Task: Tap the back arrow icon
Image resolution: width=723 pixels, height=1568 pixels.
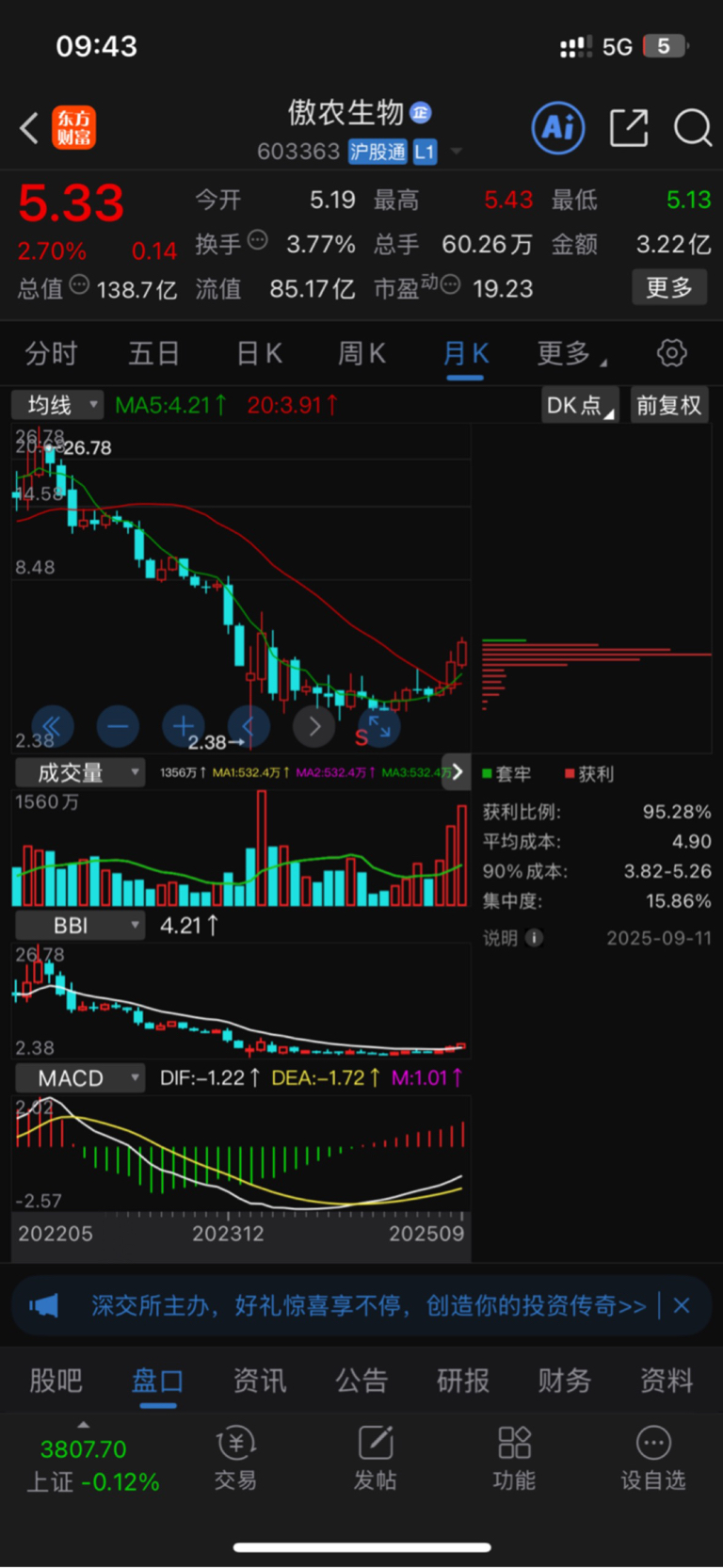Action: point(29,128)
